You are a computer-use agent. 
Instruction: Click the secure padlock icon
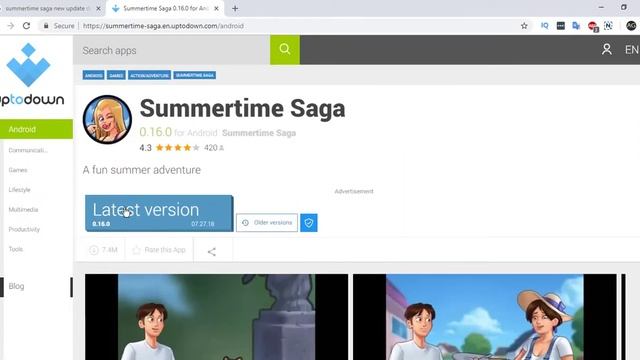[x=46, y=26]
